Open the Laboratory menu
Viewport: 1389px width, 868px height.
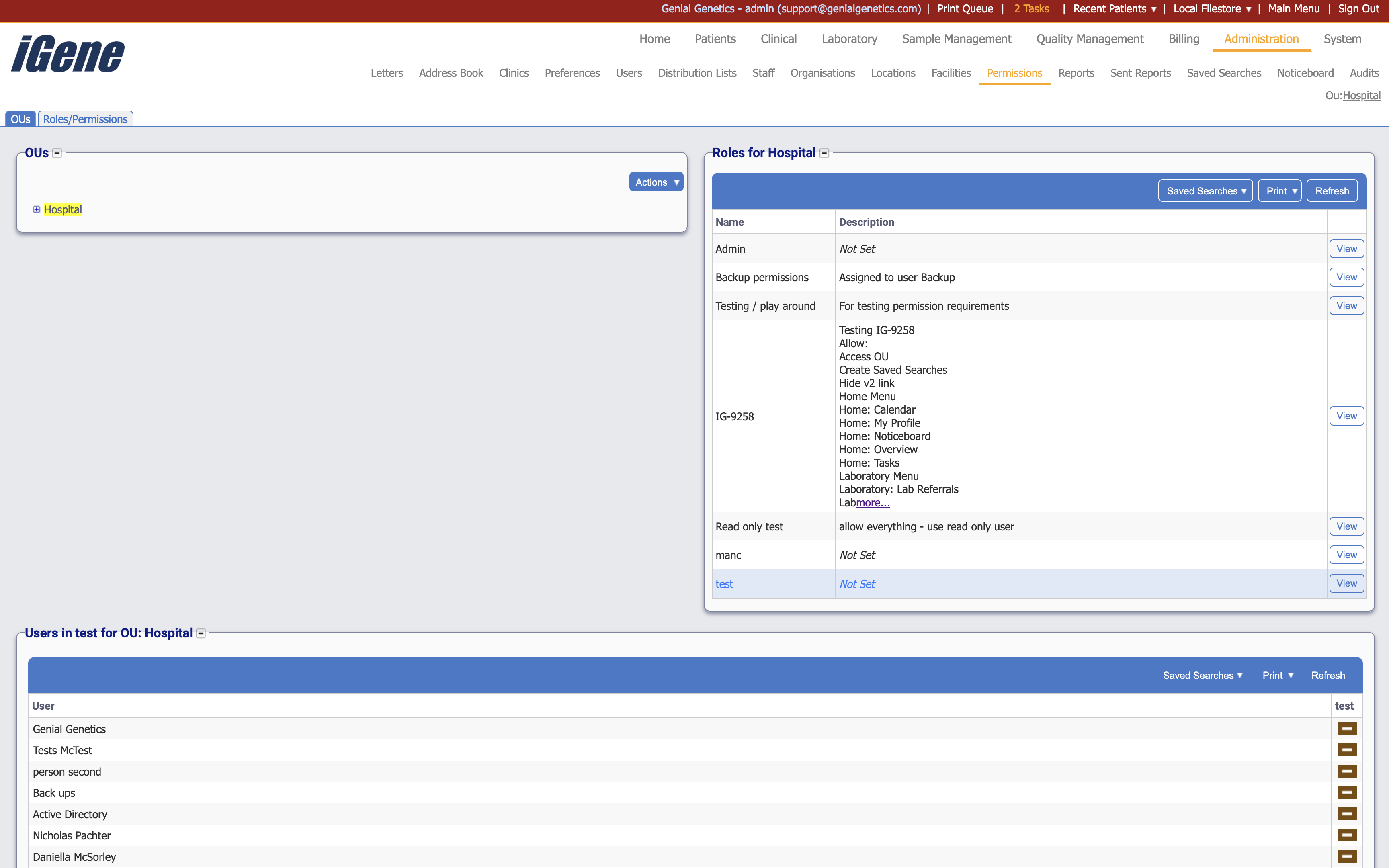(x=849, y=39)
